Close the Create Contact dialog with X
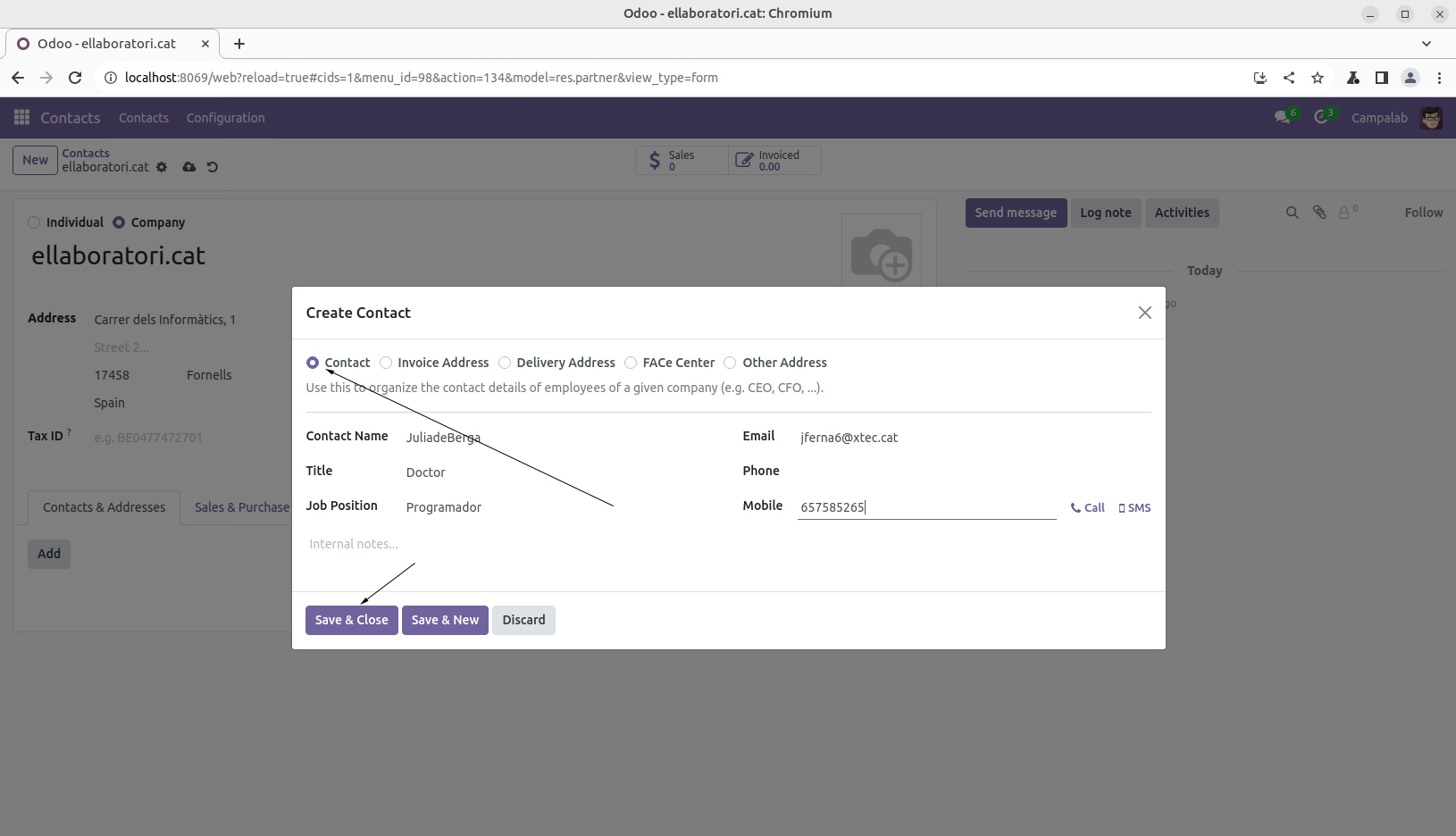Image resolution: width=1456 pixels, height=836 pixels. click(1144, 313)
